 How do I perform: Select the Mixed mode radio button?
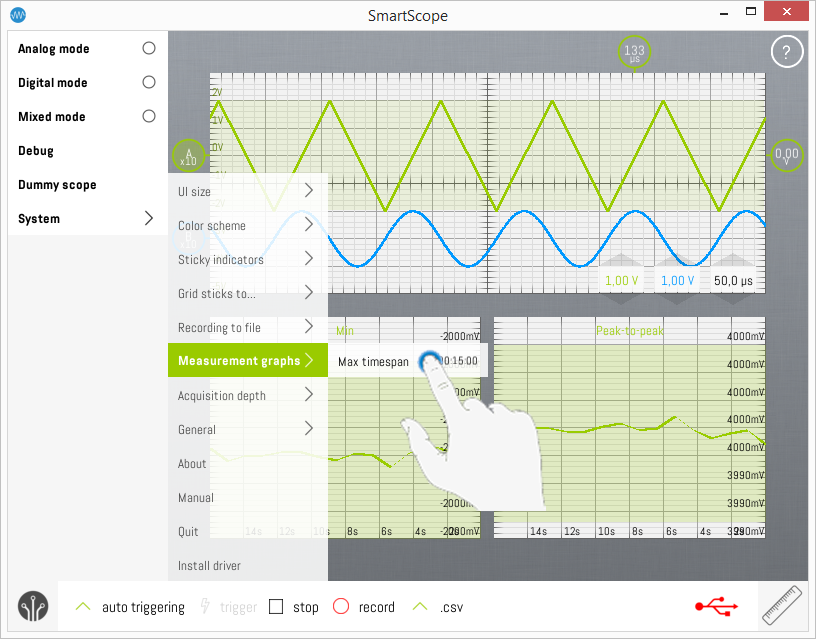[x=149, y=116]
